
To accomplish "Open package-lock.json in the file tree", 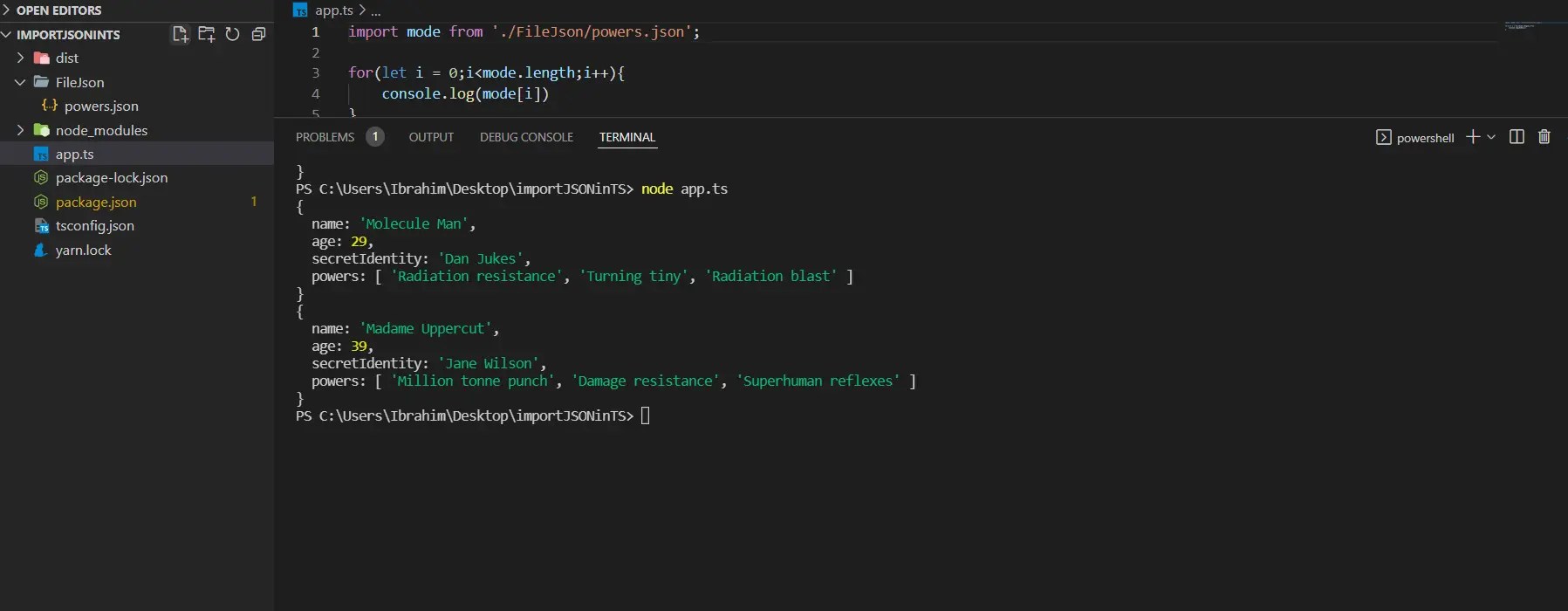I will coord(112,177).
